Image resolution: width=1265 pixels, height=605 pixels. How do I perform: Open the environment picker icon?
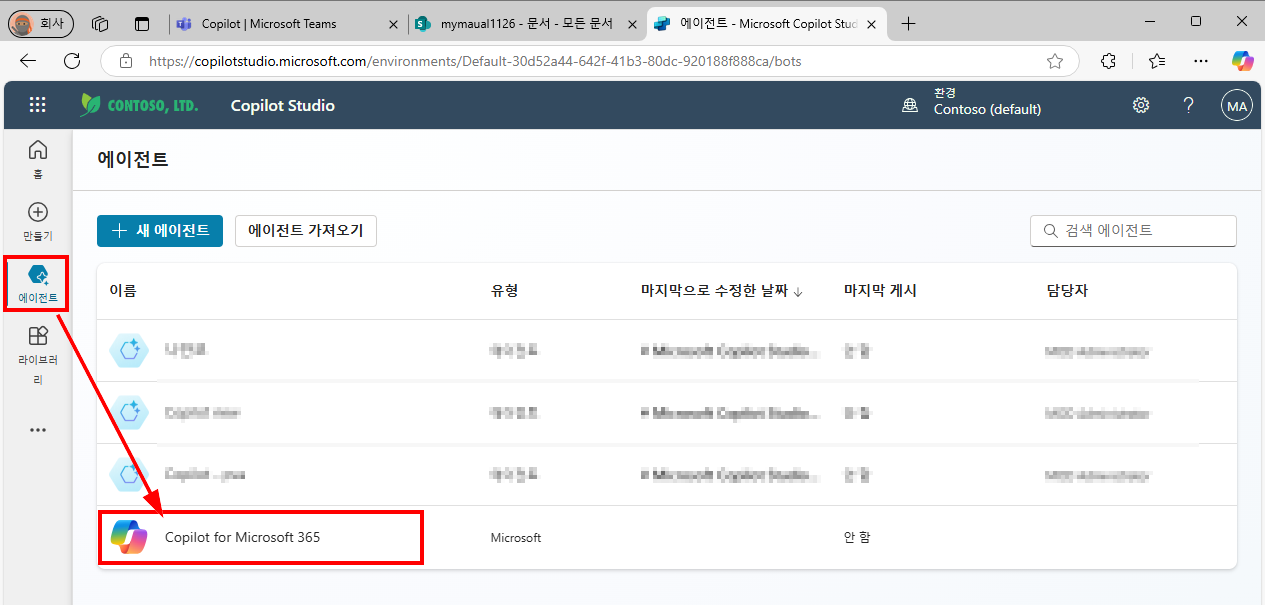click(x=910, y=105)
